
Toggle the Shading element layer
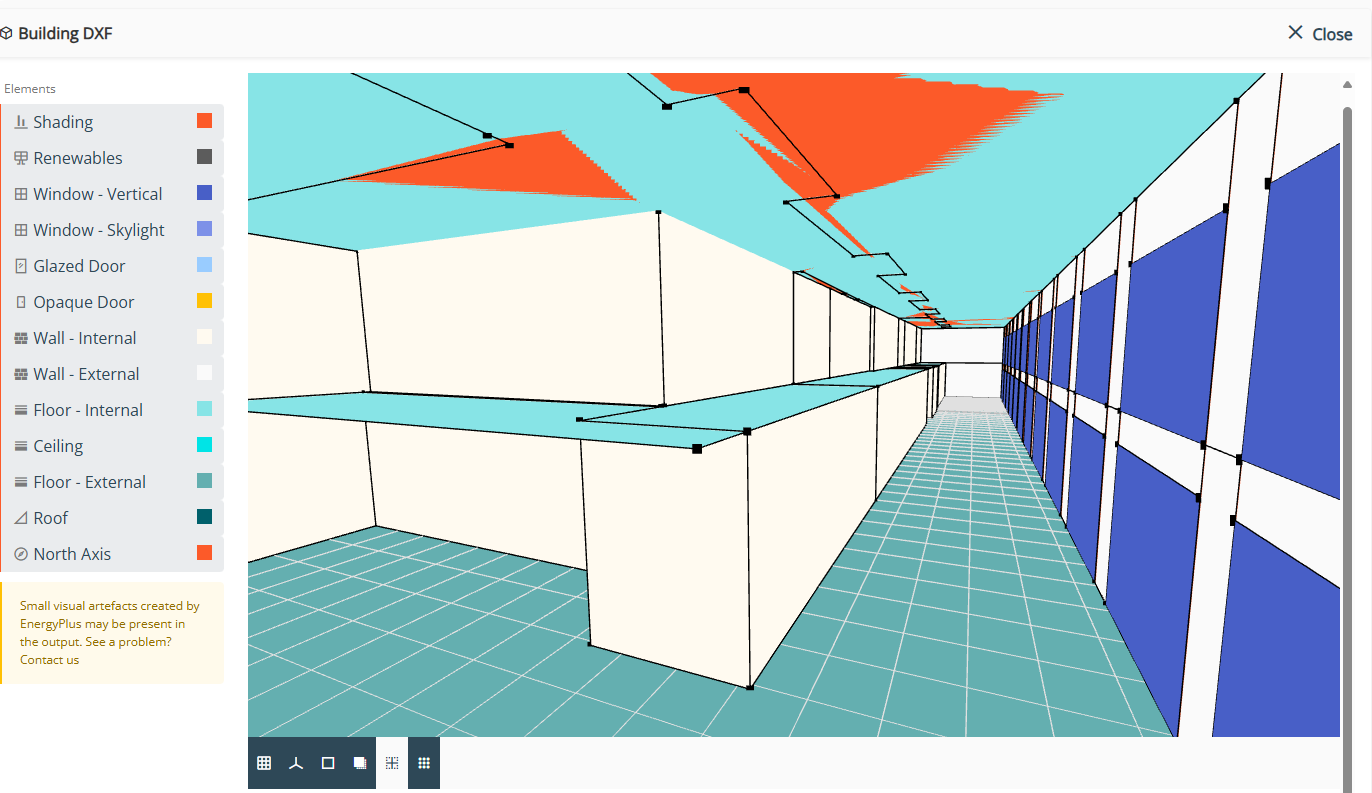tap(63, 122)
